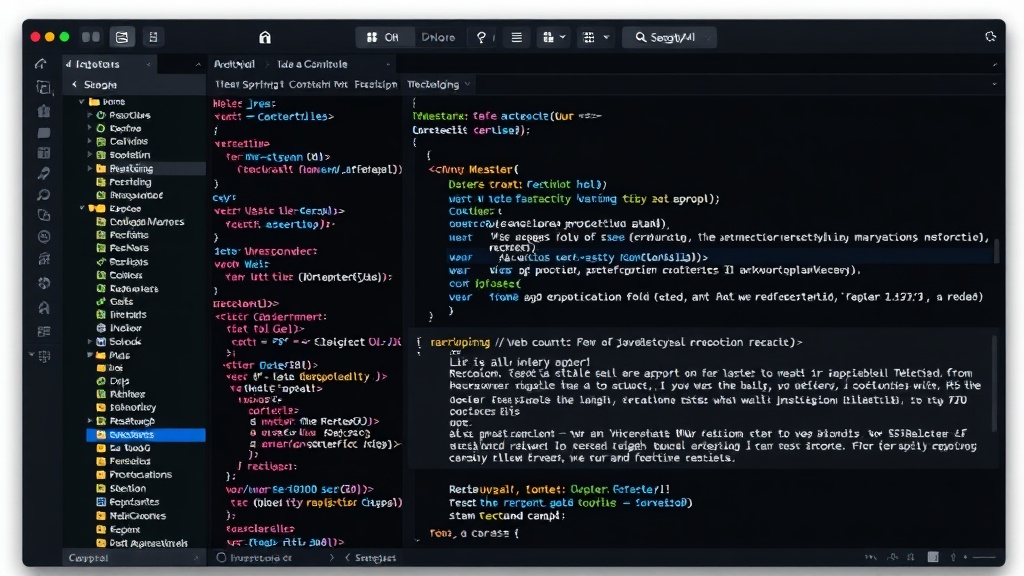Collapse the sidebar with the caret above the tree

198,64
